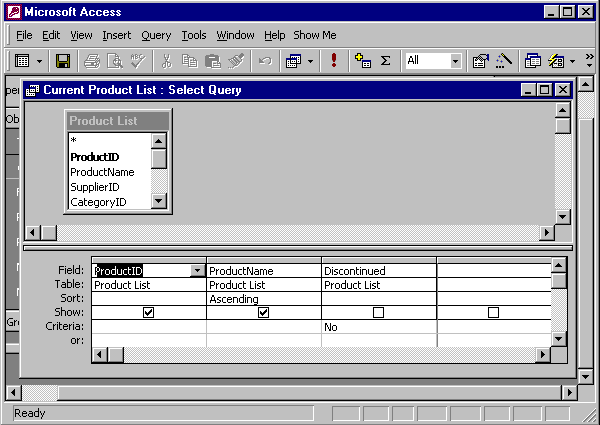The image size is (600, 425).
Task: Click the Current Product List query window icon
Action: coord(33,90)
